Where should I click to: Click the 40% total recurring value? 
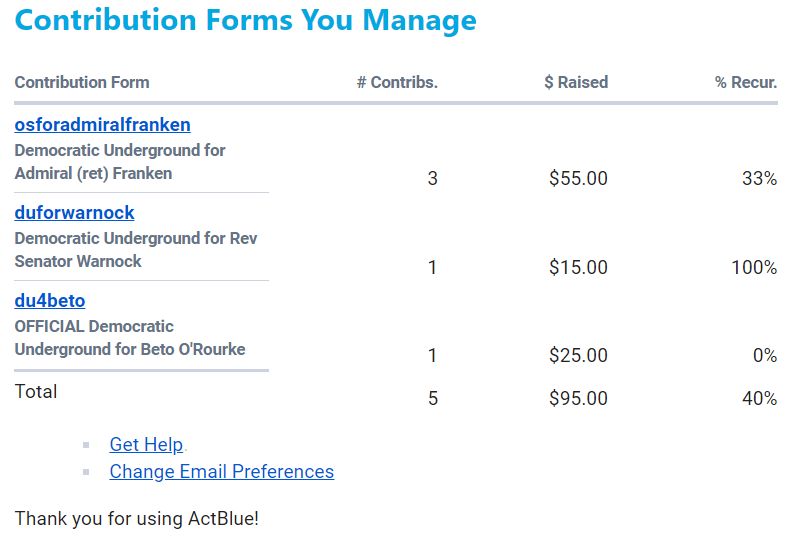(x=760, y=398)
